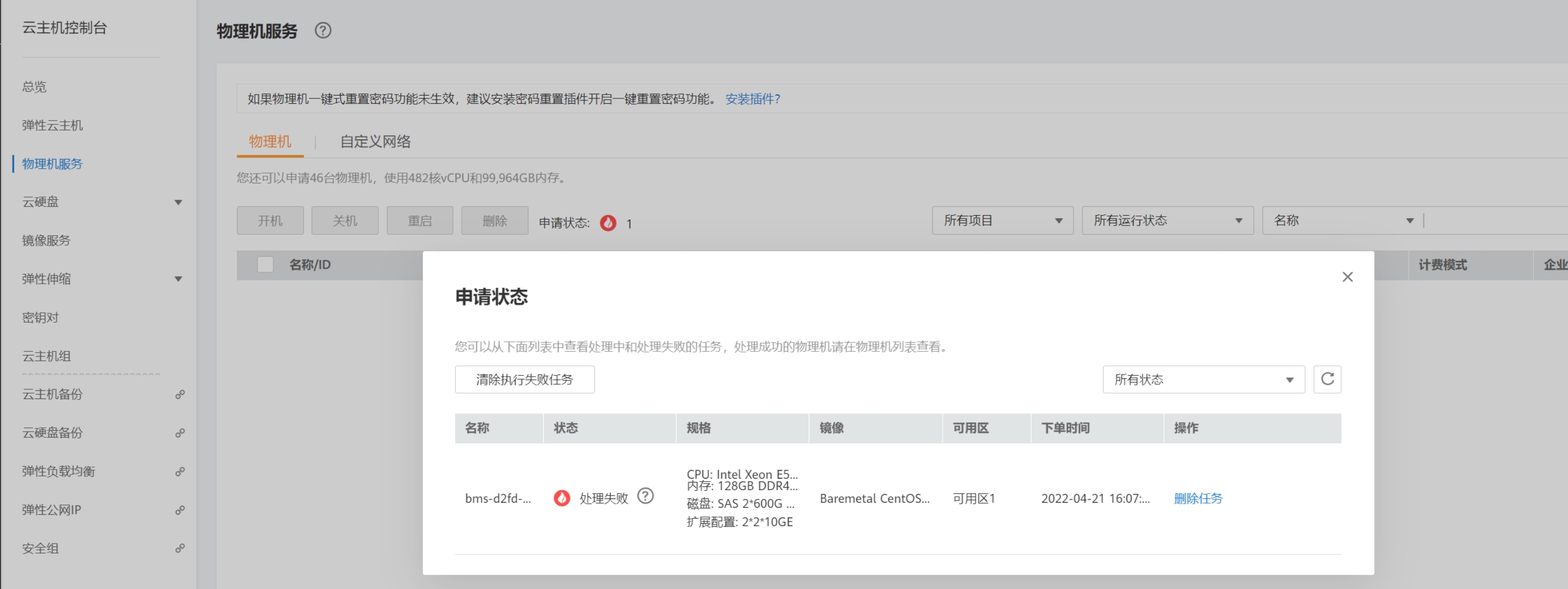Open 镜像服务 in sidebar

46,241
